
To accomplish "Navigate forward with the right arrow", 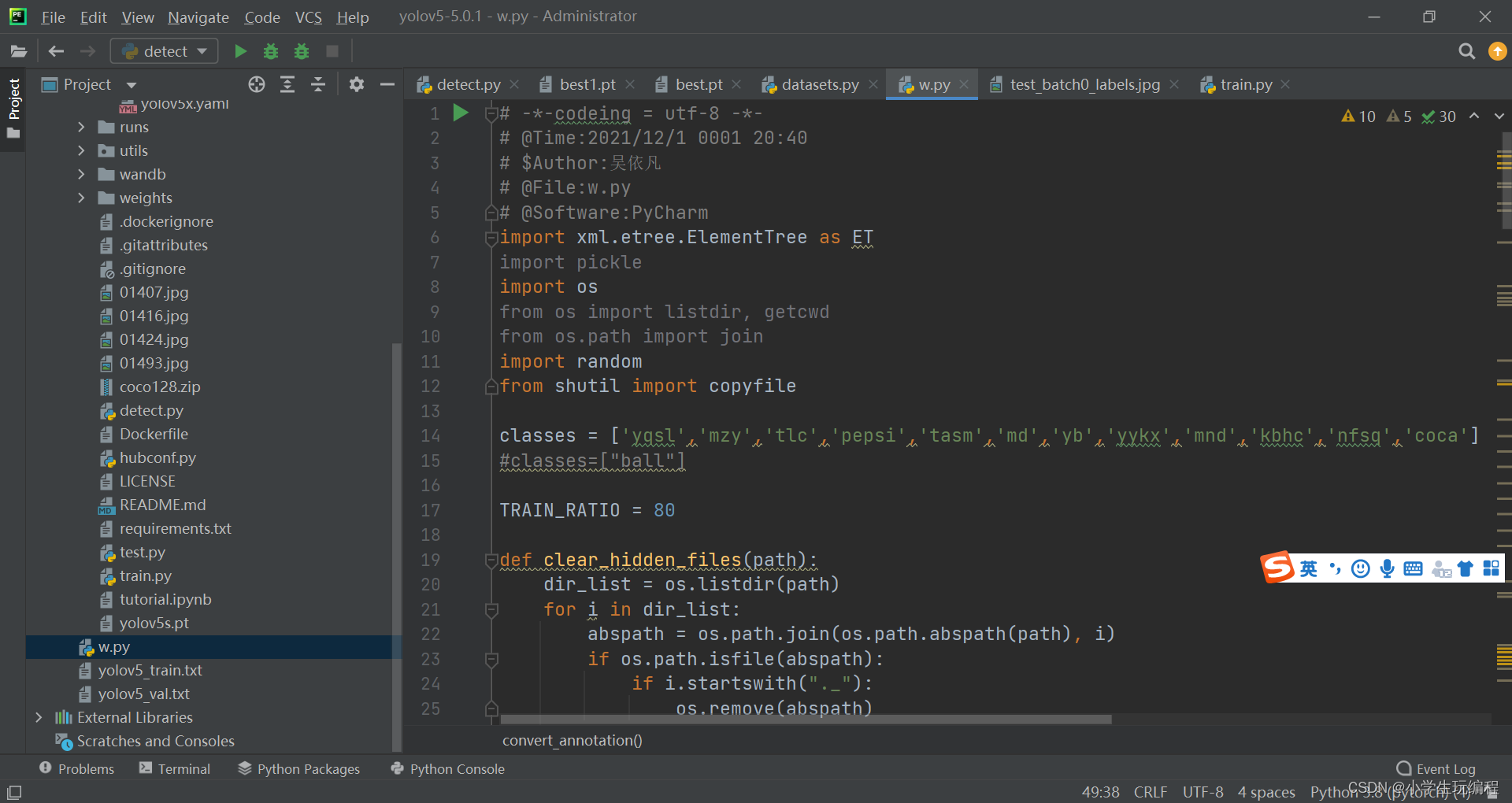I will (x=87, y=51).
